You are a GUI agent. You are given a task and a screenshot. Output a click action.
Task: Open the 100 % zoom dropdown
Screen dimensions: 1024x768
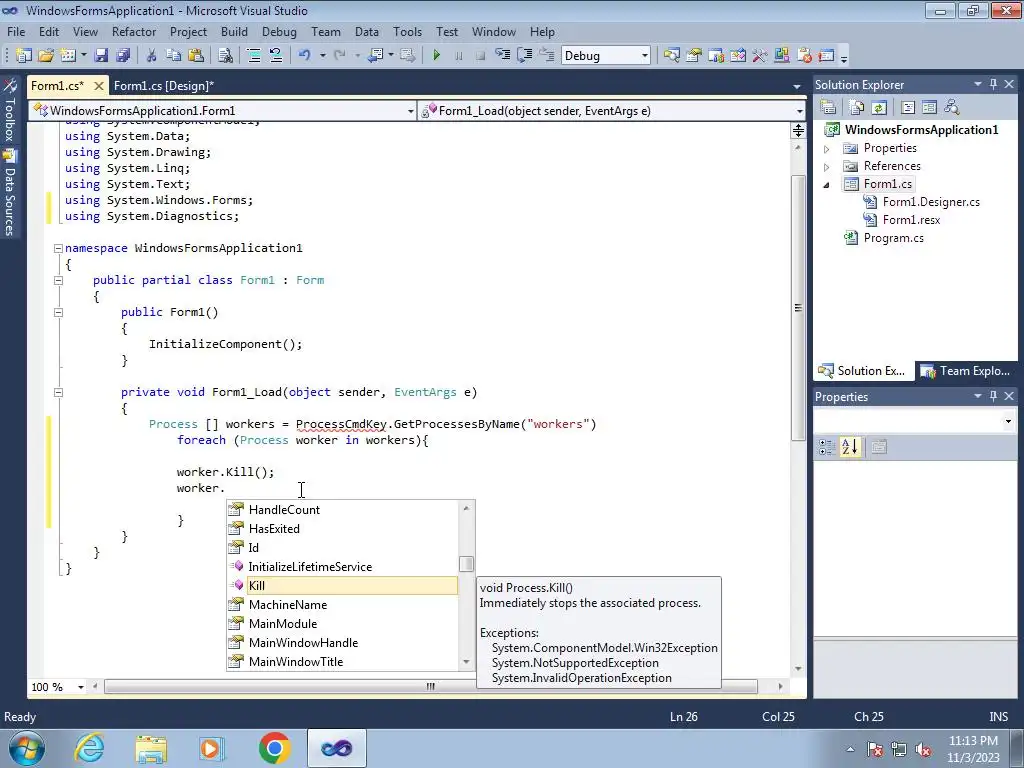(81, 687)
